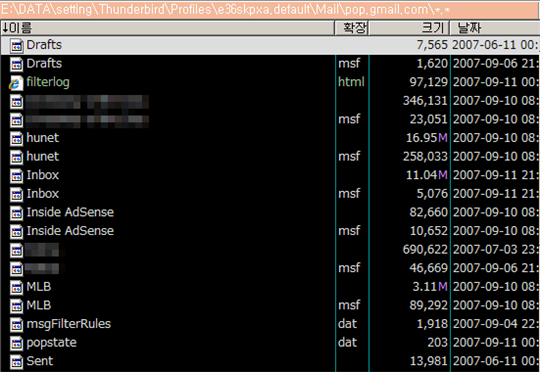Select the msgFilterRules file name
540x372 pixels.
[x=69, y=324]
